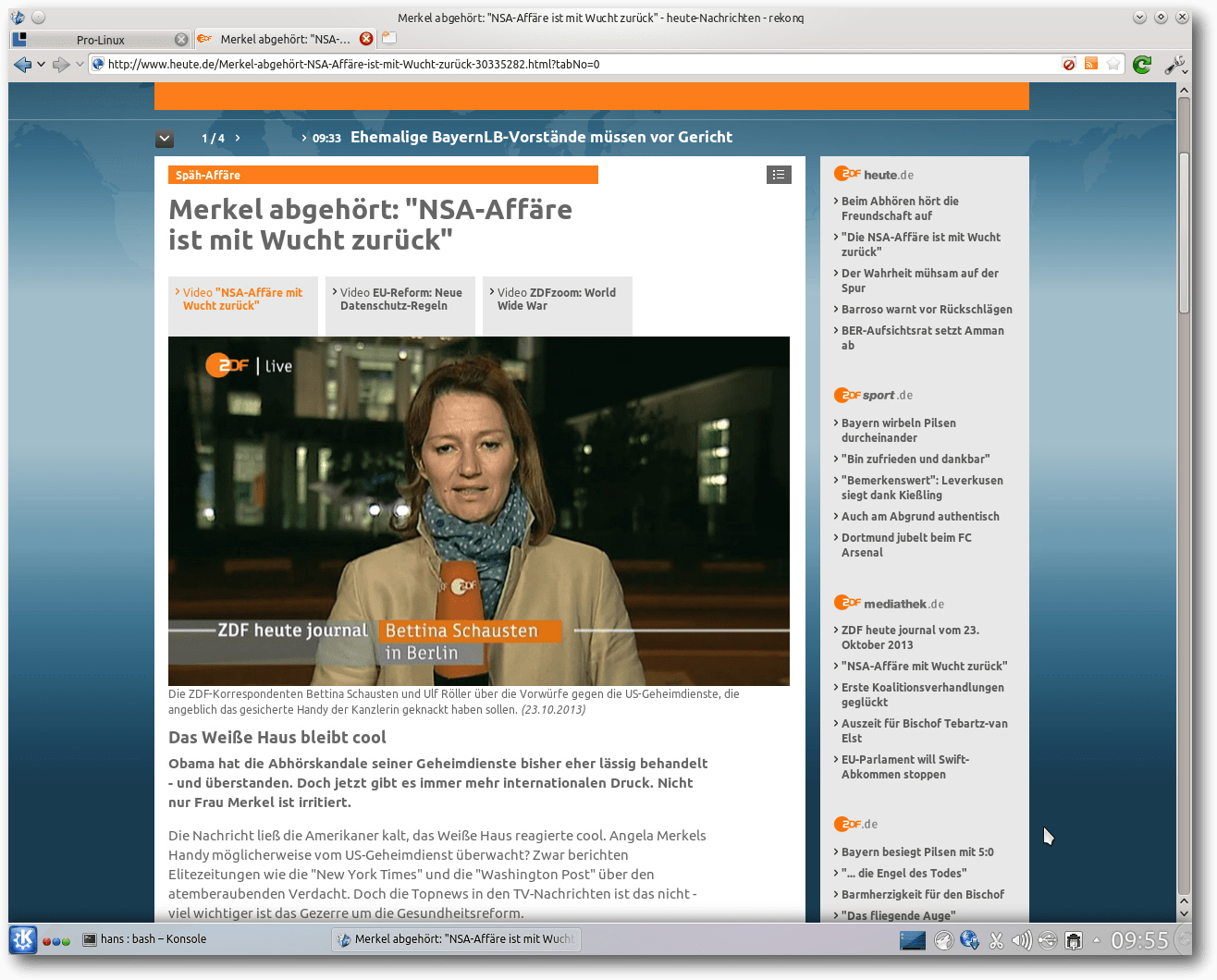Image resolution: width=1217 pixels, height=980 pixels.
Task: Open "ZDF heute journal vom 23. Oktober 2013"
Action: tap(910, 637)
